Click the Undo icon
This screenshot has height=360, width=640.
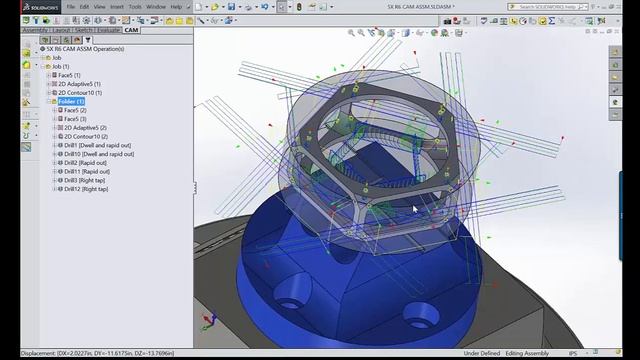(x=264, y=7)
